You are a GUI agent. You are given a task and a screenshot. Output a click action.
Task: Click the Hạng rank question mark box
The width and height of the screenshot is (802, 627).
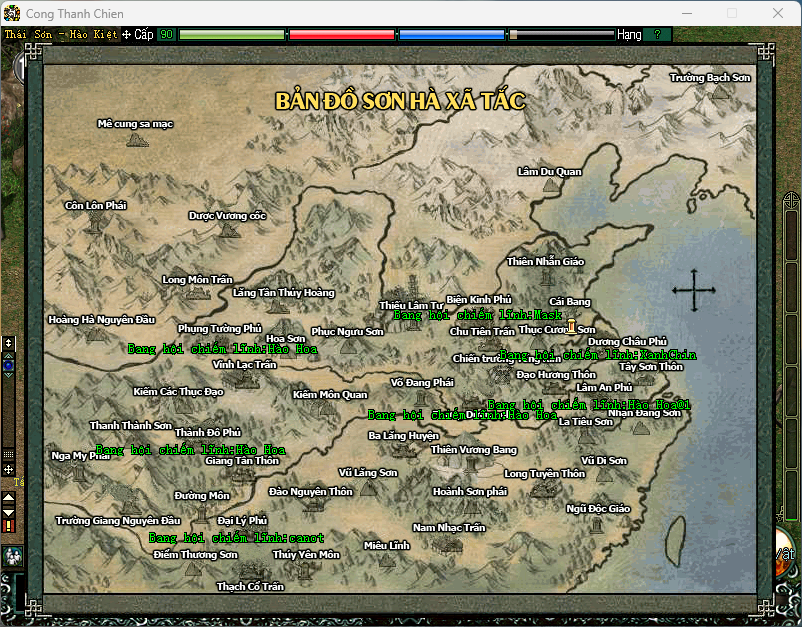[x=657, y=35]
